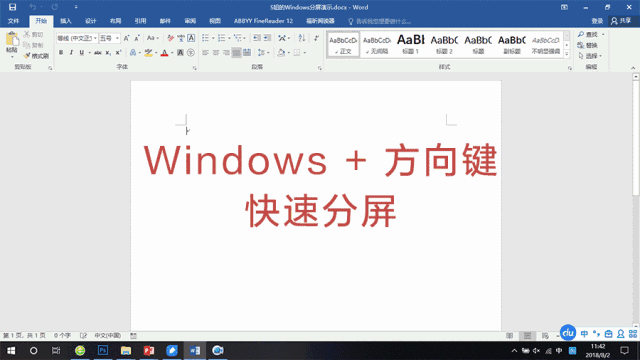Toggle Underline formatting

pyautogui.click(x=82, y=53)
